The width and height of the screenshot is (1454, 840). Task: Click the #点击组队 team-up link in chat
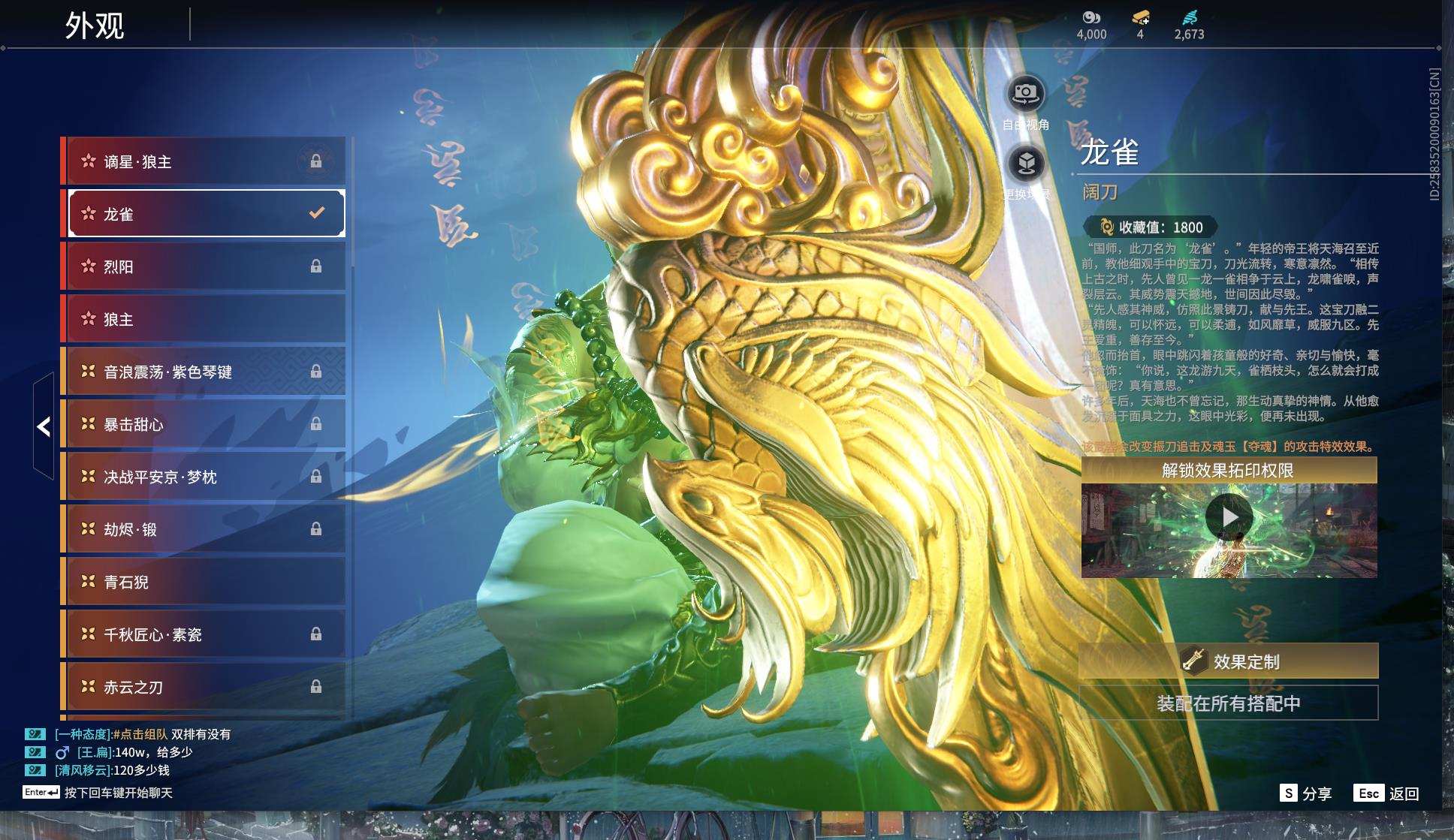140,734
